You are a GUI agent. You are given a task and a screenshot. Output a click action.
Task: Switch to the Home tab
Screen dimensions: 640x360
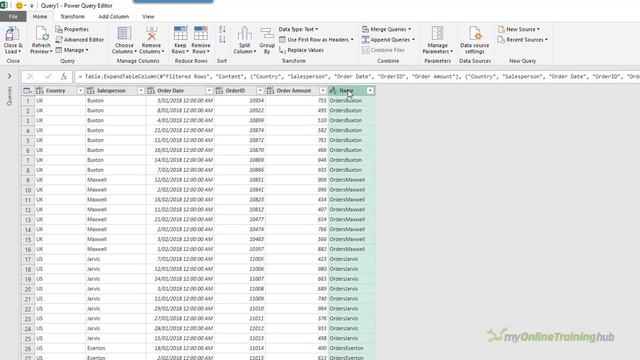(x=40, y=17)
